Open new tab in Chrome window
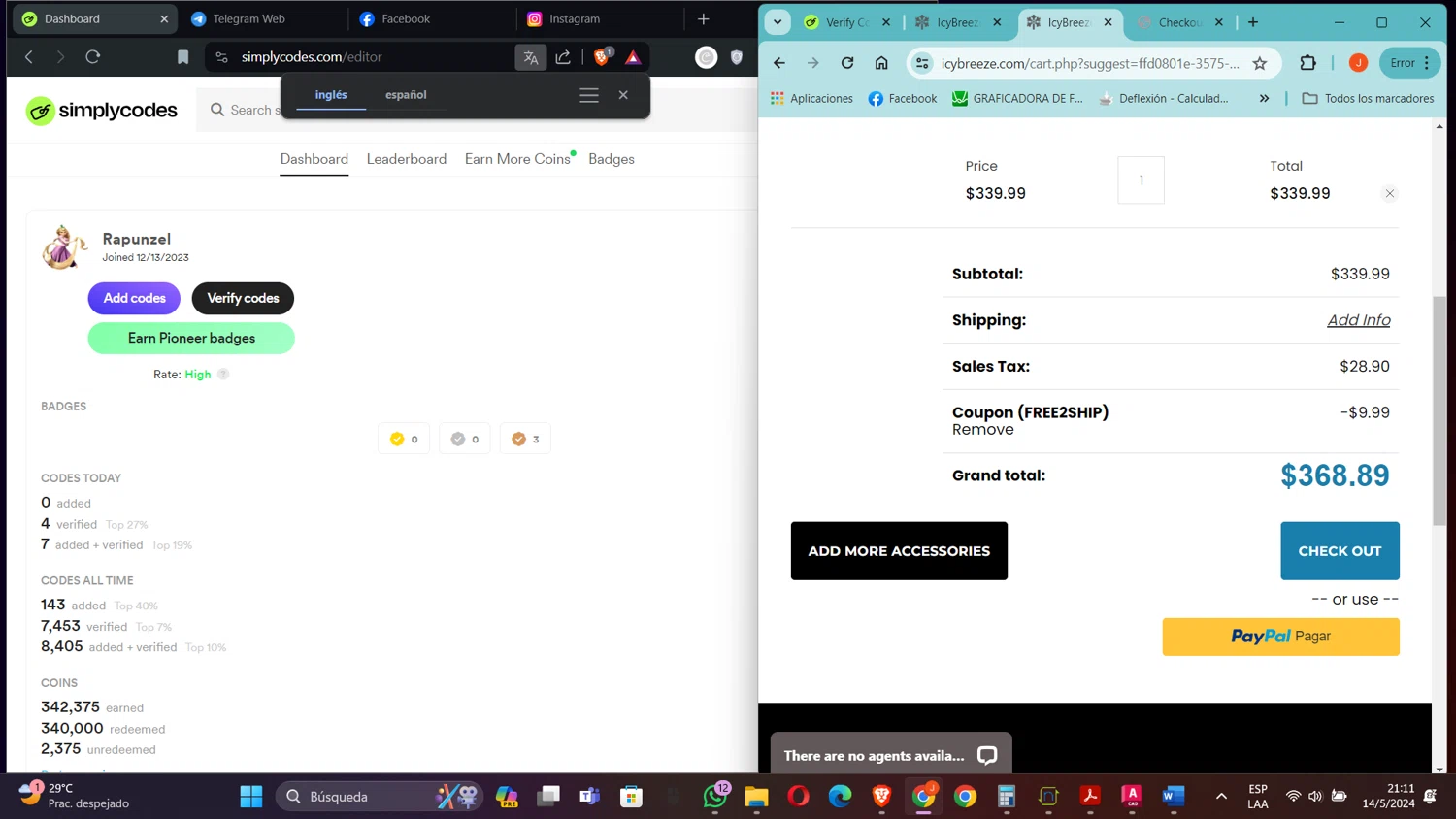Image resolution: width=1456 pixels, height=819 pixels. (1253, 22)
